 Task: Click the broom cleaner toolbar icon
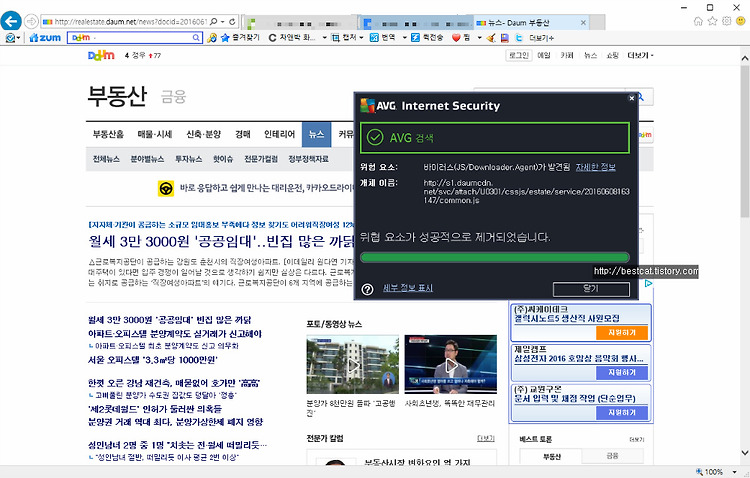490,37
